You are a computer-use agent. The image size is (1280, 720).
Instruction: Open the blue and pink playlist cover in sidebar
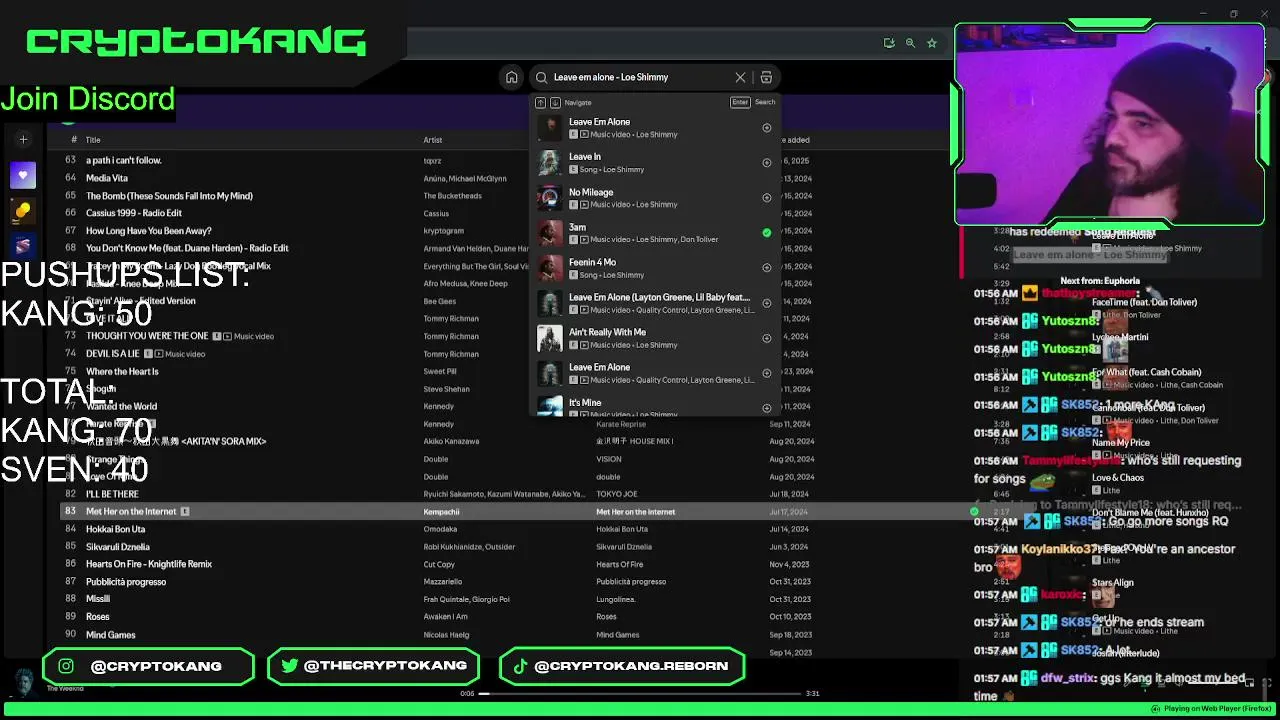coord(23,246)
